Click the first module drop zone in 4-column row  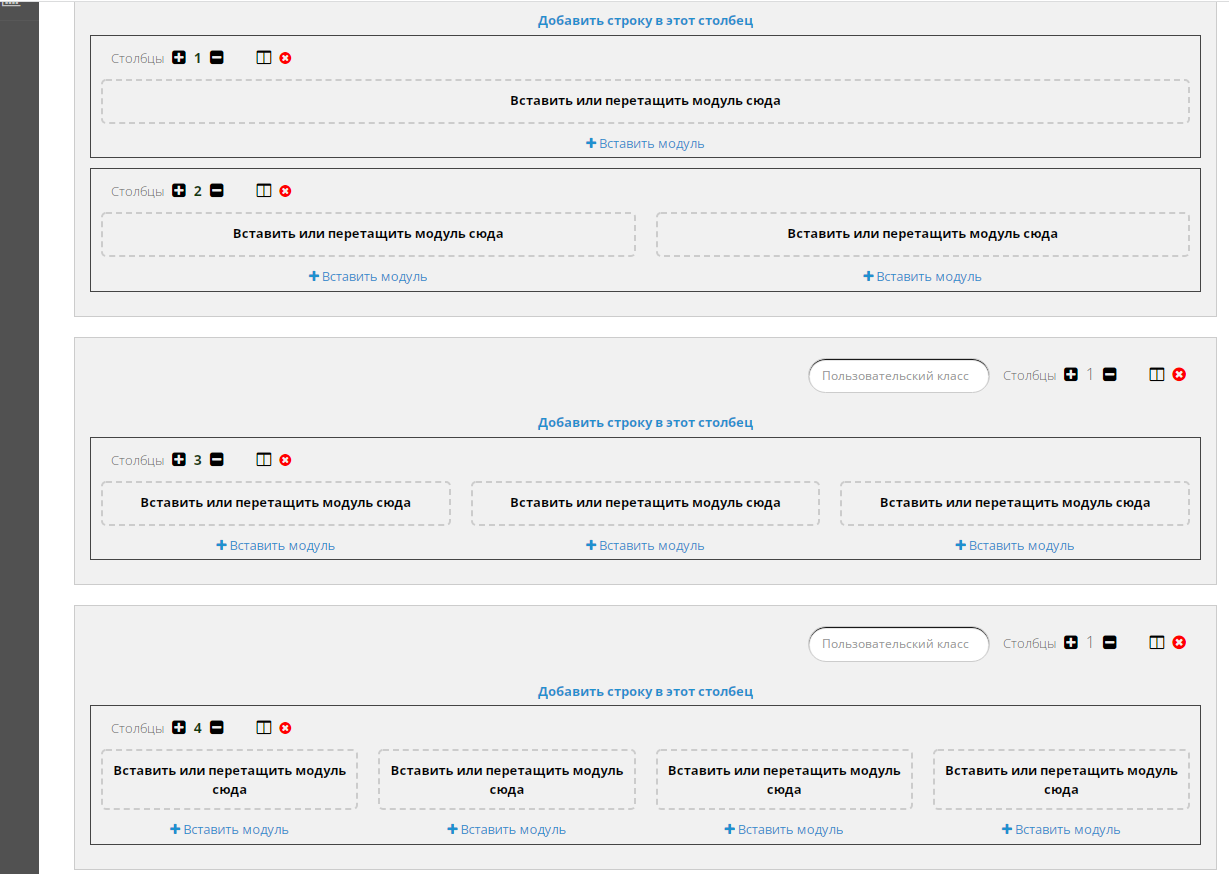229,780
